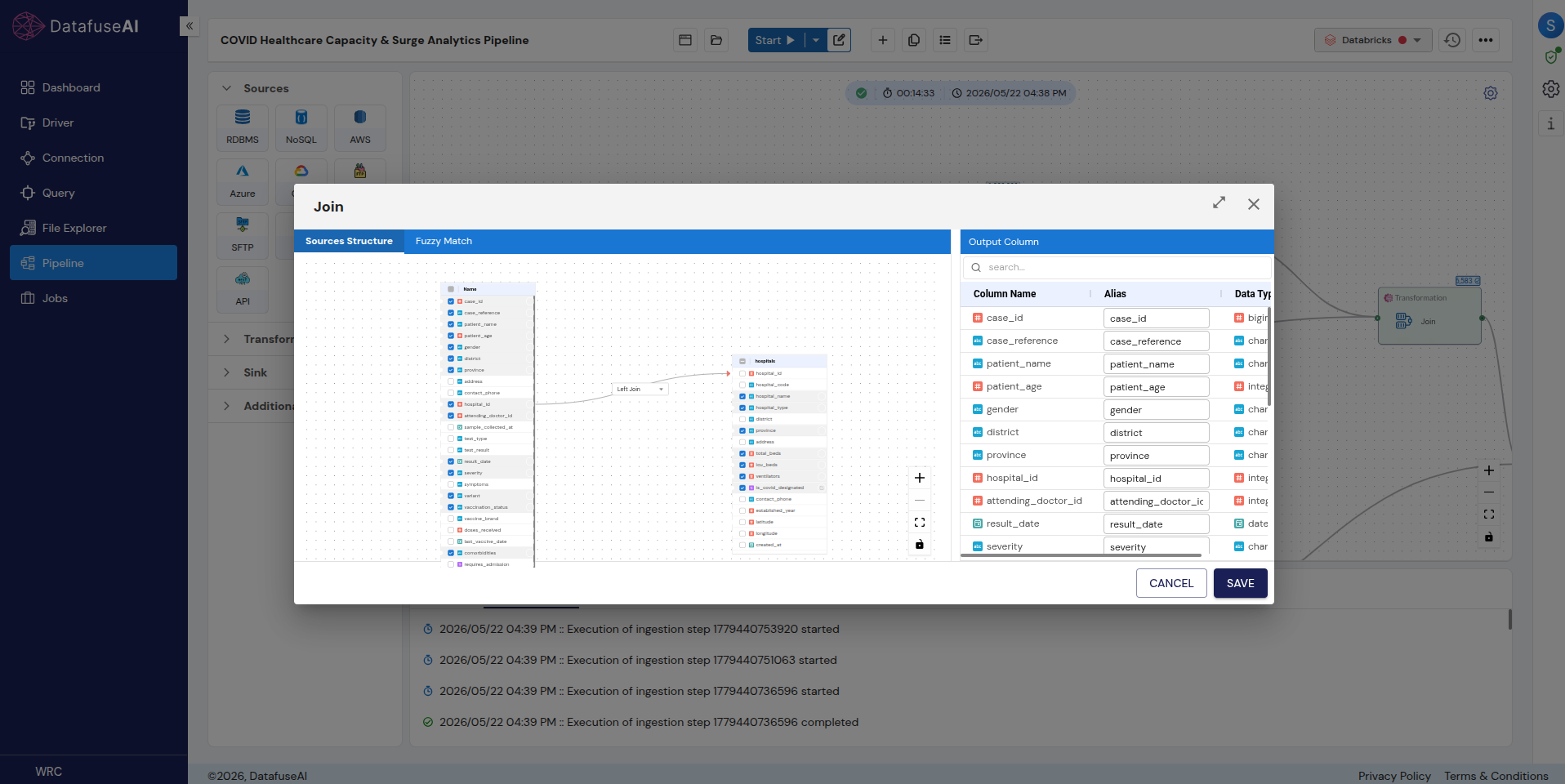Open the user avatar S menu
Image resolution: width=1565 pixels, height=784 pixels.
(x=1550, y=25)
